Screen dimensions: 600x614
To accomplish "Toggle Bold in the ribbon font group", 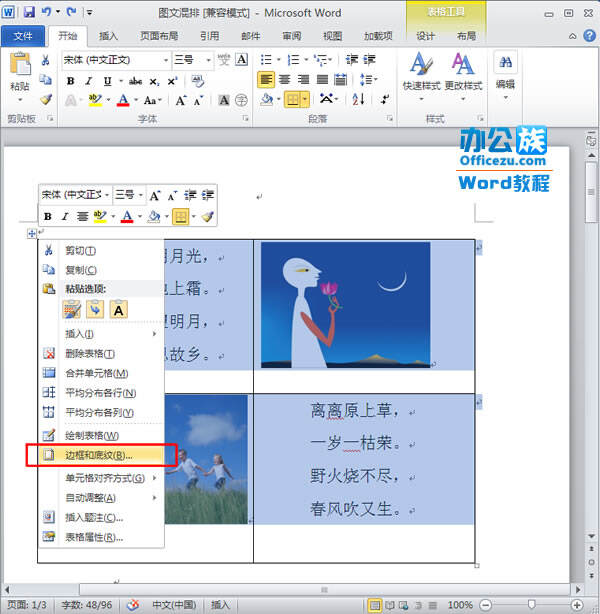I will coord(70,81).
